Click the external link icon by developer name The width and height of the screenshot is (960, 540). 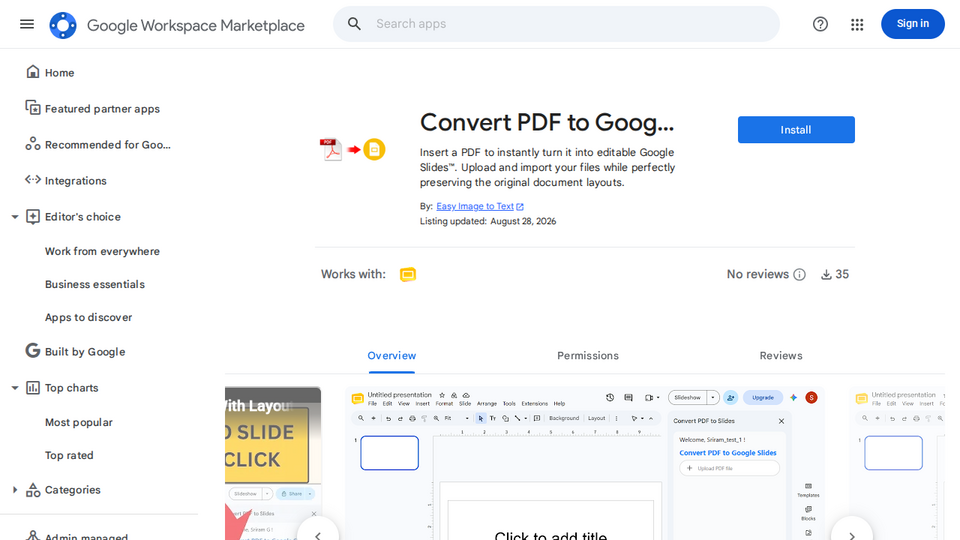[520, 207]
